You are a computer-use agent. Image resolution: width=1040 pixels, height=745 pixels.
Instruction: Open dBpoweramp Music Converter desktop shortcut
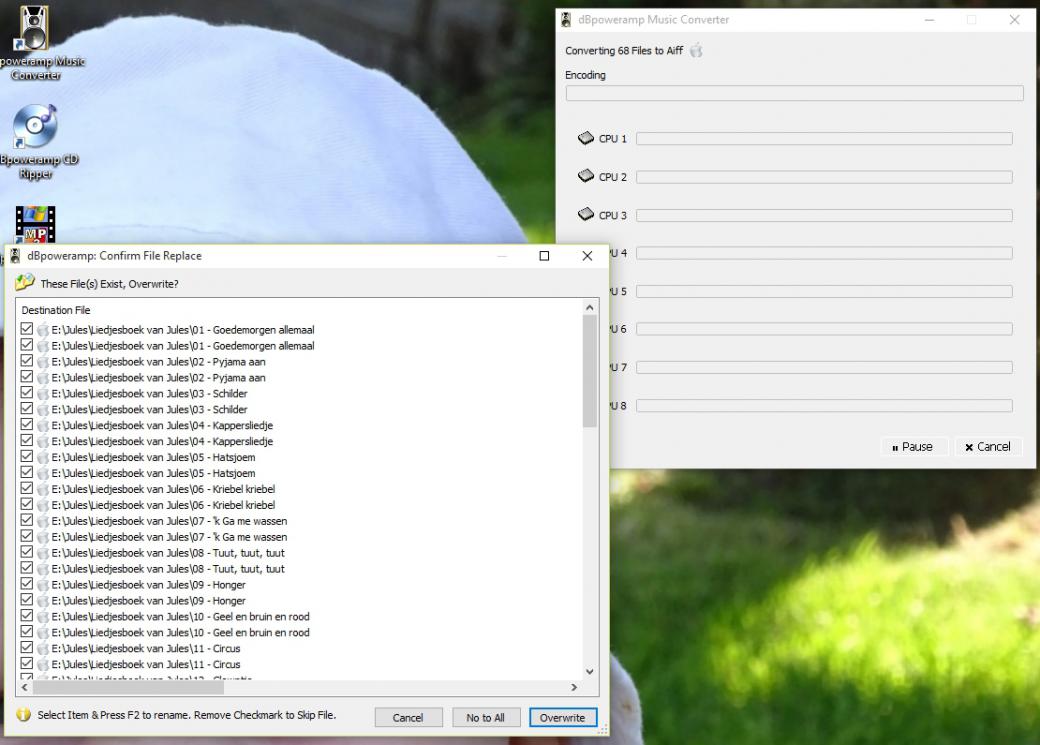[33, 30]
